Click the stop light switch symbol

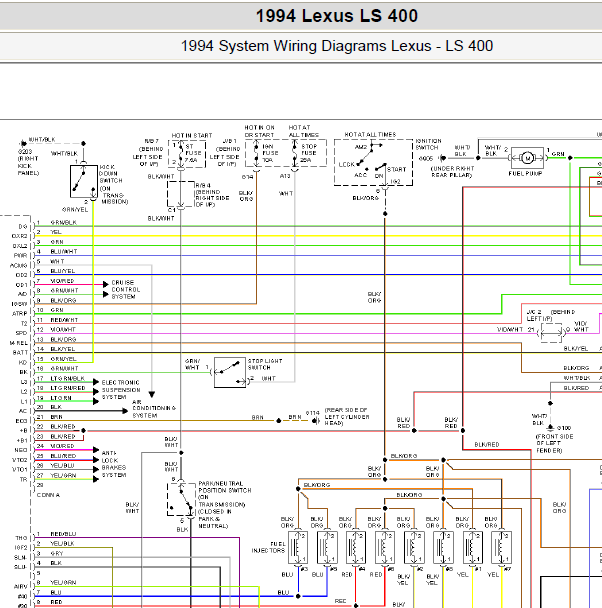(230, 372)
